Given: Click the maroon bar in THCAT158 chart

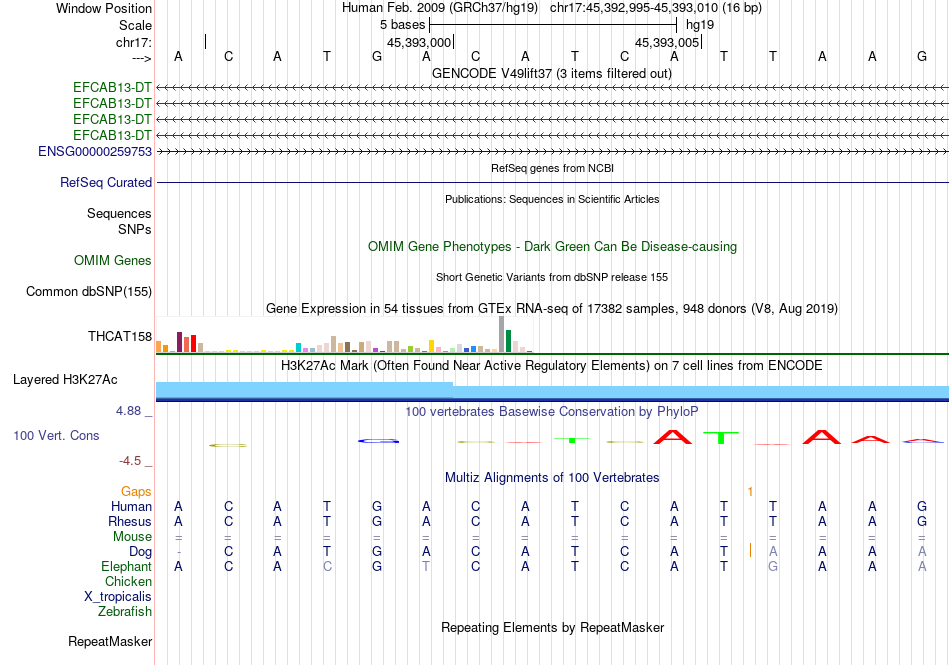Looking at the screenshot, I should (179, 342).
